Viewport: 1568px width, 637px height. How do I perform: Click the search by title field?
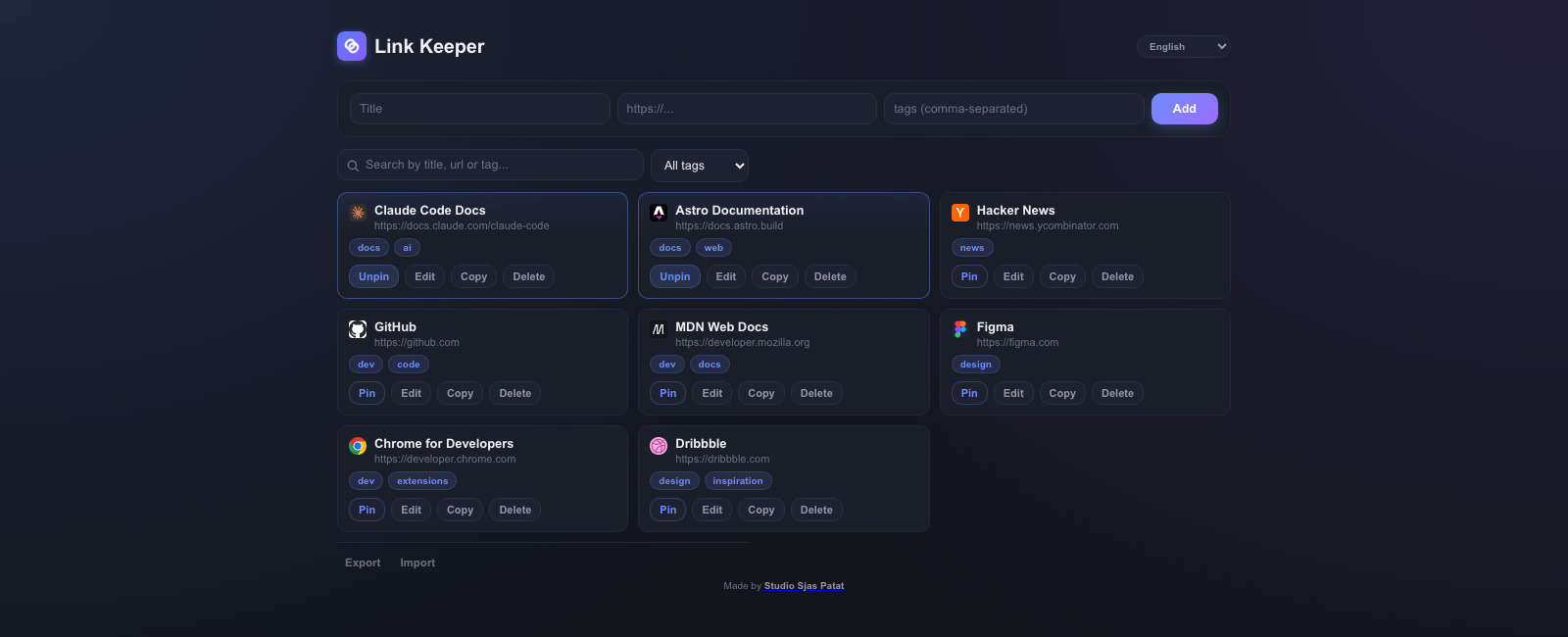pos(490,165)
